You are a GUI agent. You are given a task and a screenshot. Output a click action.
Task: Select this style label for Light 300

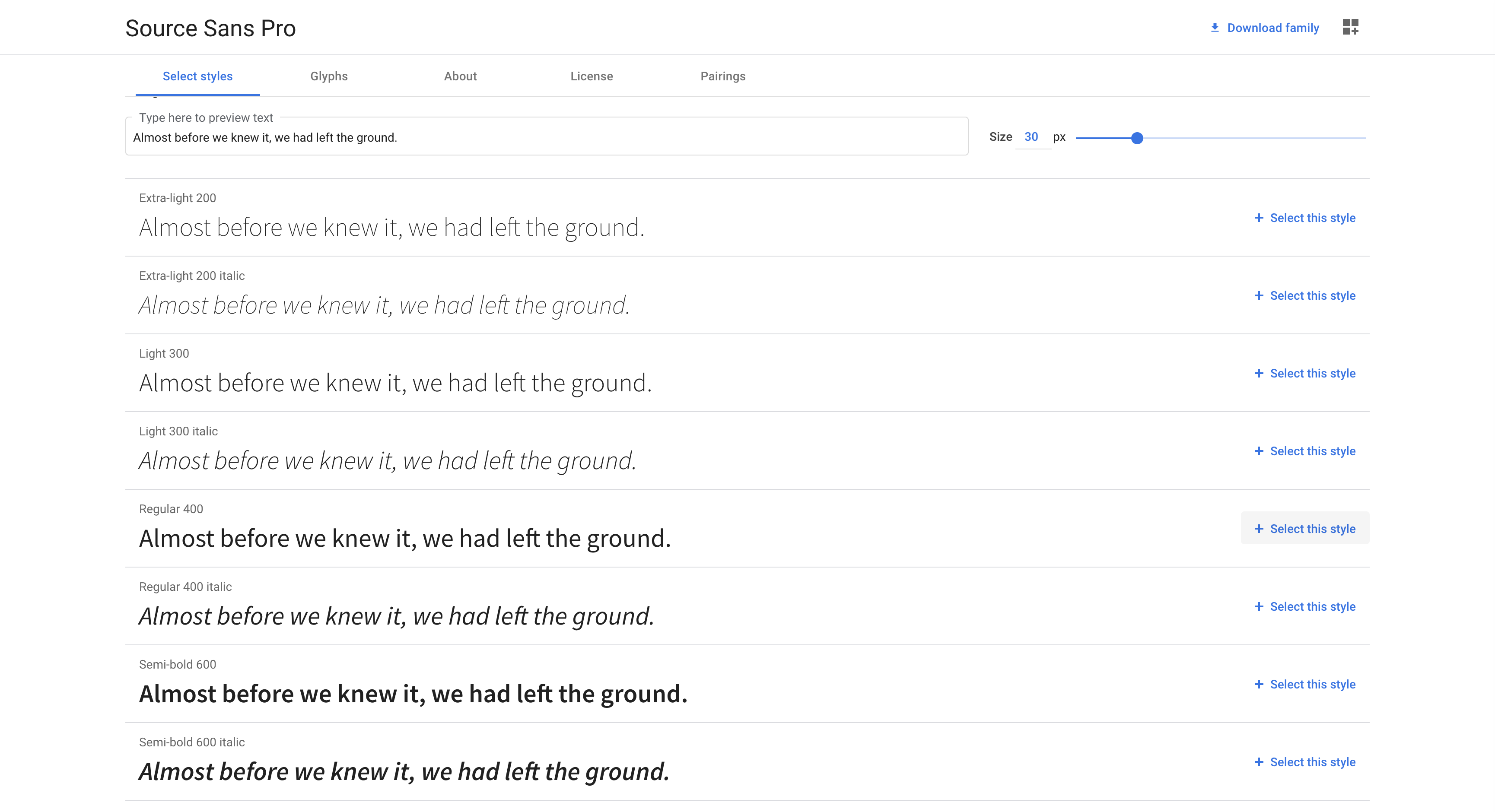click(1313, 374)
